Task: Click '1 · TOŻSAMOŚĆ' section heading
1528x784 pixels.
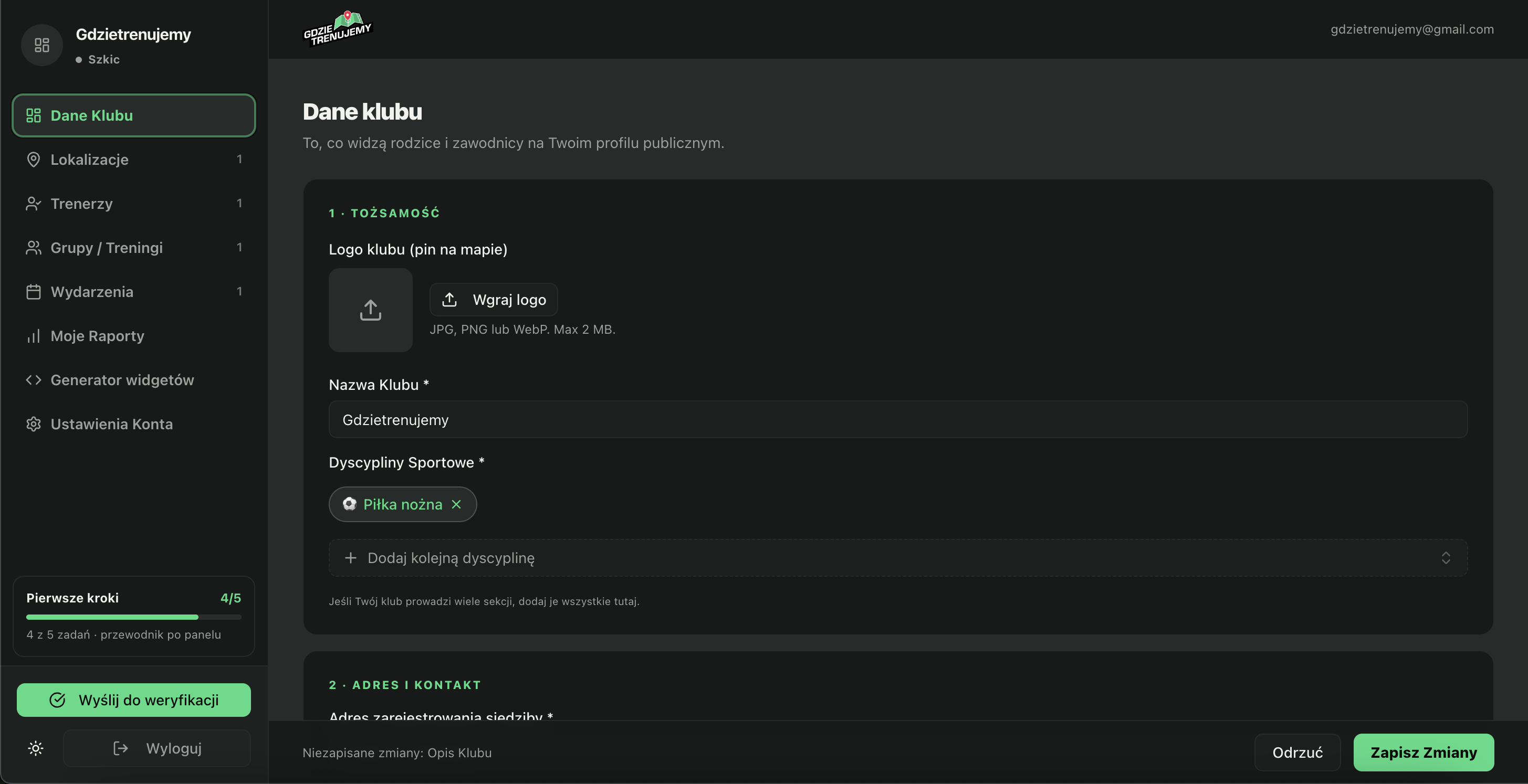Action: 384,214
